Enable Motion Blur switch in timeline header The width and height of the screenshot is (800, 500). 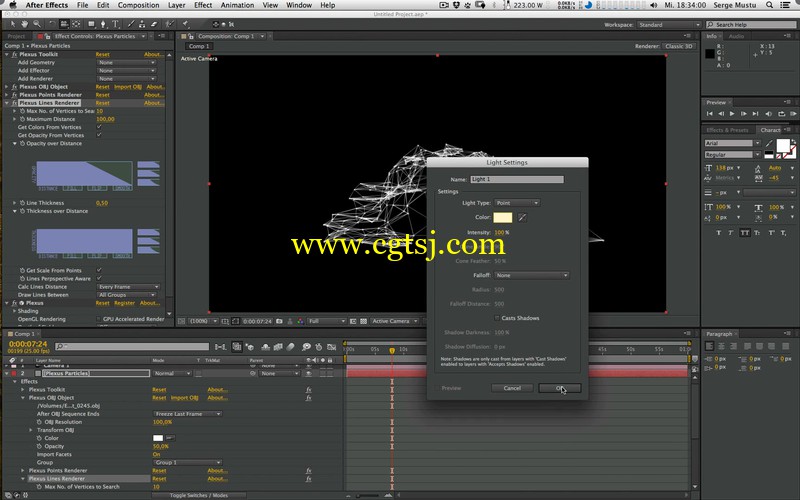pyautogui.click(x=291, y=347)
